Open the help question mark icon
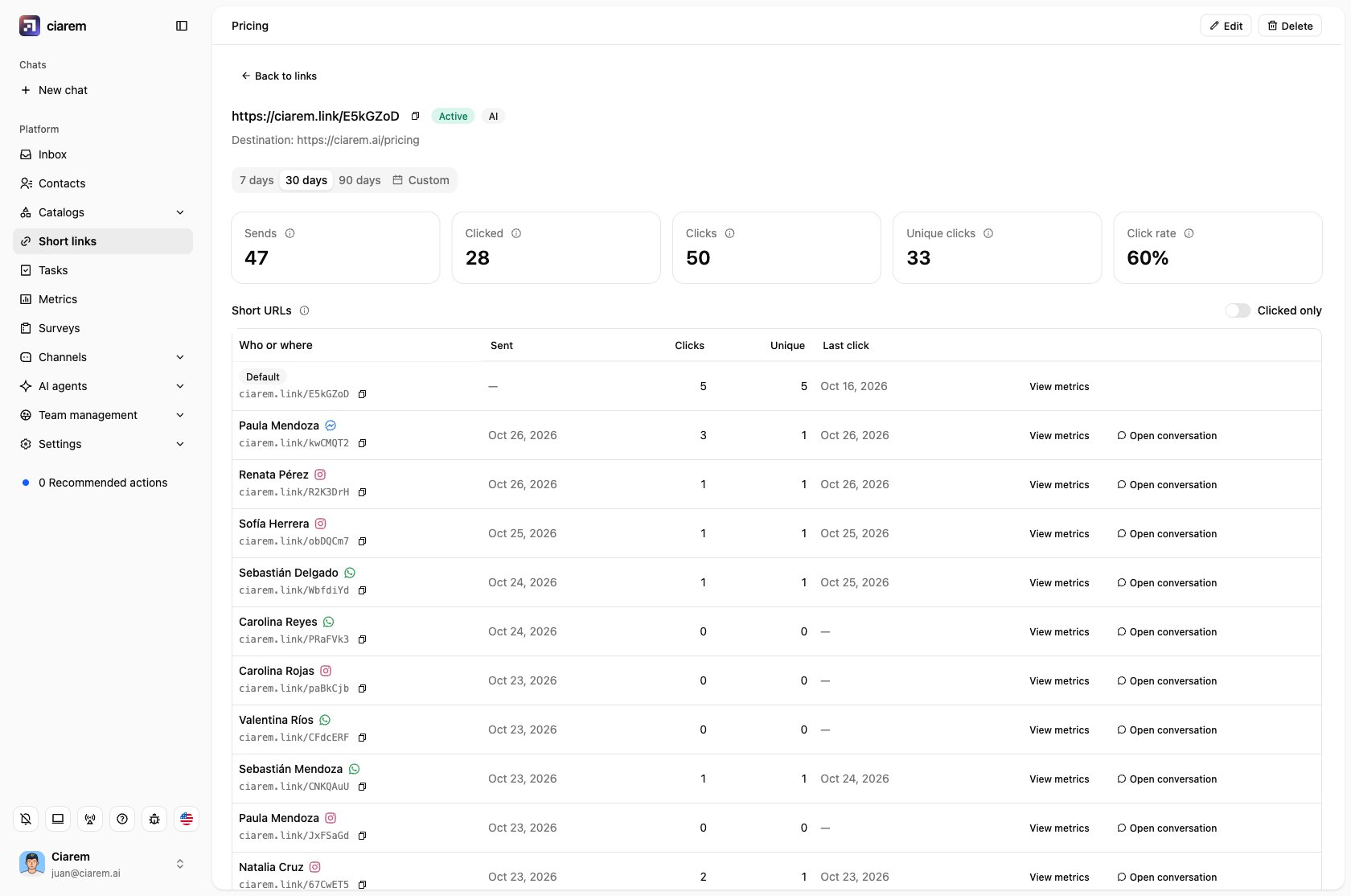1351x896 pixels. point(122,819)
